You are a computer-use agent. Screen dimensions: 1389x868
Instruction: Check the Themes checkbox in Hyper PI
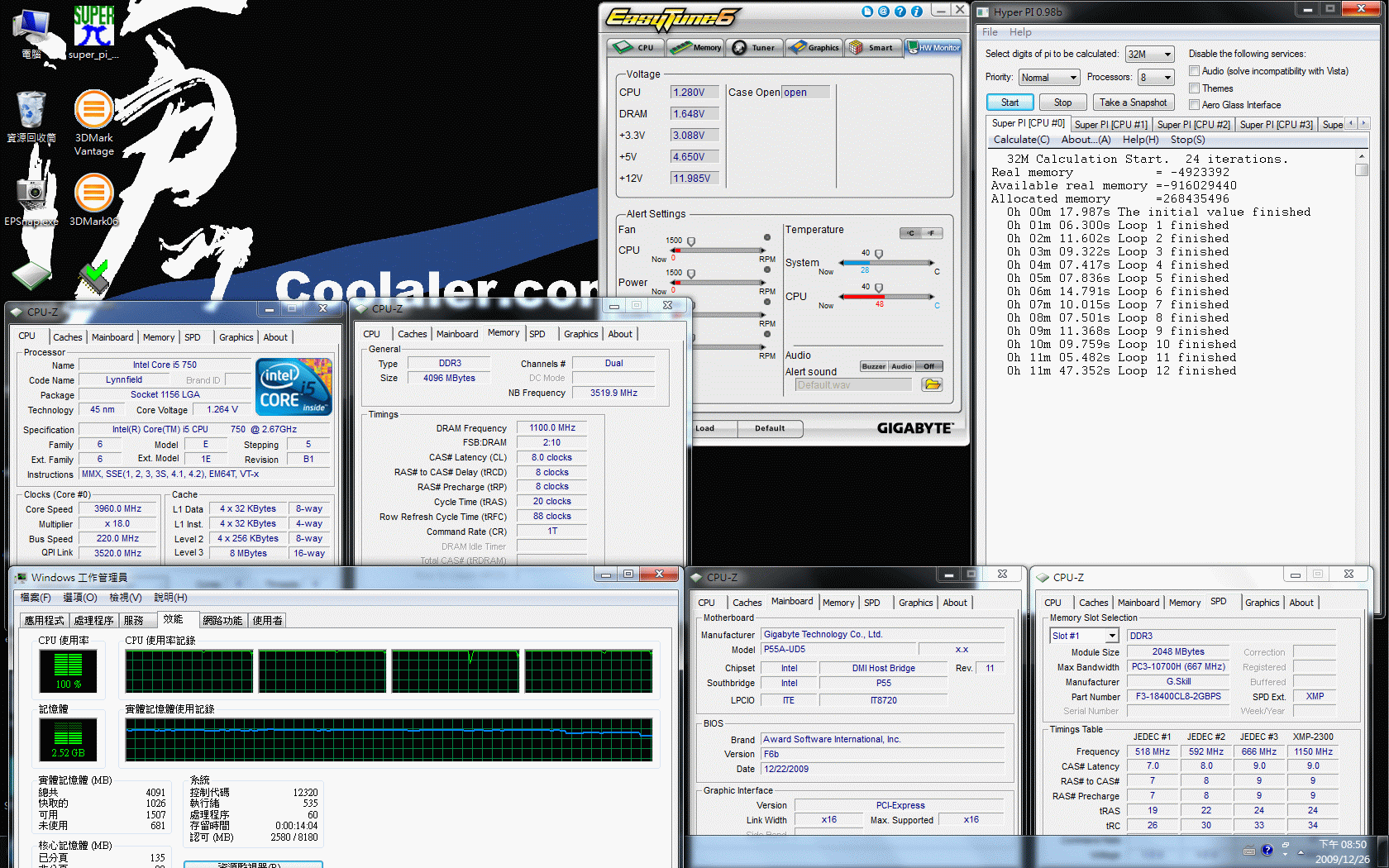pos(1194,88)
